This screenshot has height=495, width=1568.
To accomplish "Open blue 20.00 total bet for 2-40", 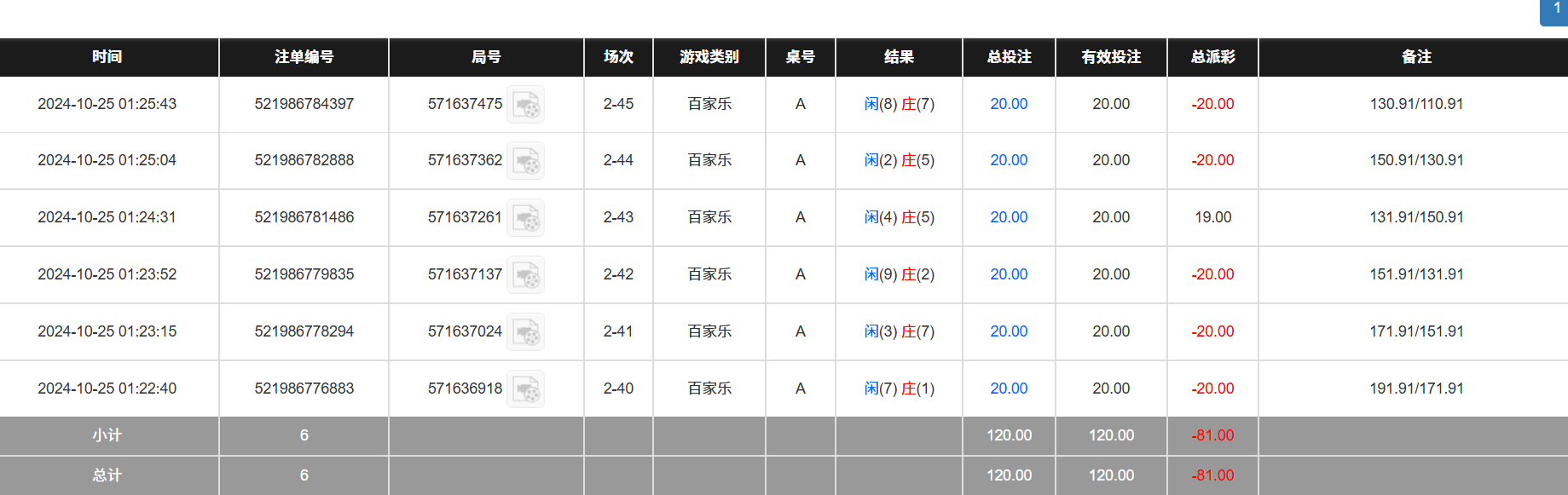I will pyautogui.click(x=1009, y=389).
